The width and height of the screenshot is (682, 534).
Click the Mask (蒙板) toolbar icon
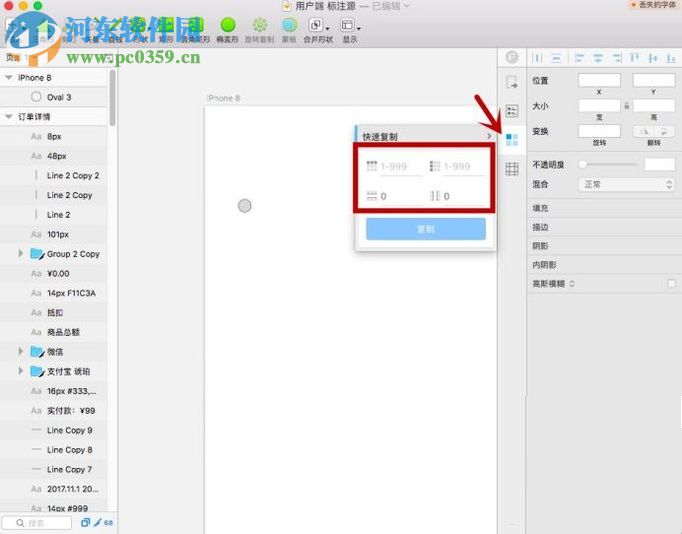click(x=289, y=25)
